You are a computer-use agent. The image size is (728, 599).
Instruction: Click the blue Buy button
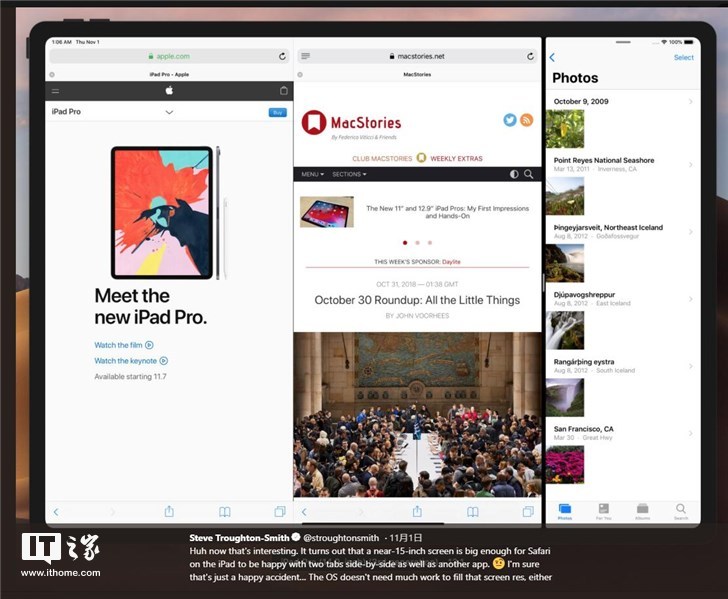pos(278,112)
